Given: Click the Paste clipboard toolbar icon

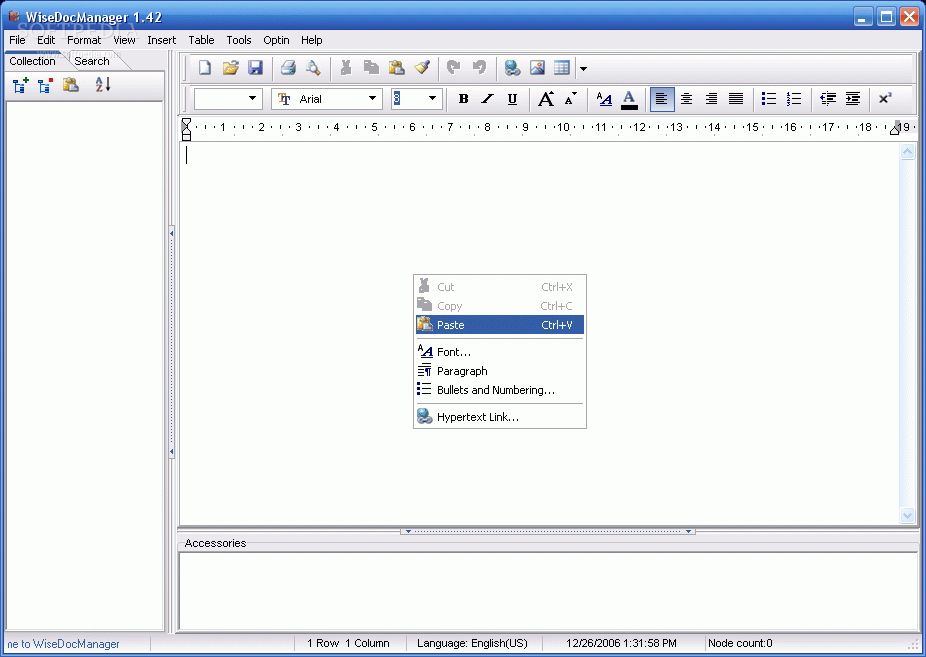Looking at the screenshot, I should point(396,68).
